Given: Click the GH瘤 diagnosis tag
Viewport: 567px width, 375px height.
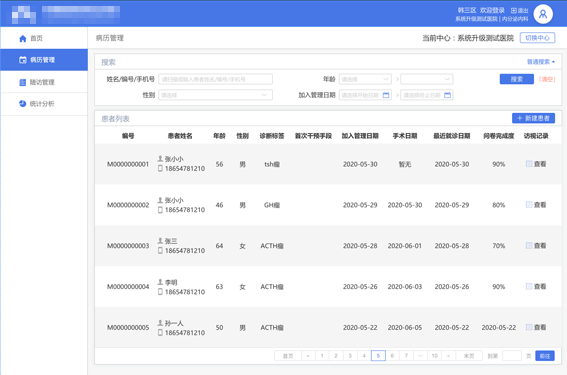Looking at the screenshot, I should point(272,205).
